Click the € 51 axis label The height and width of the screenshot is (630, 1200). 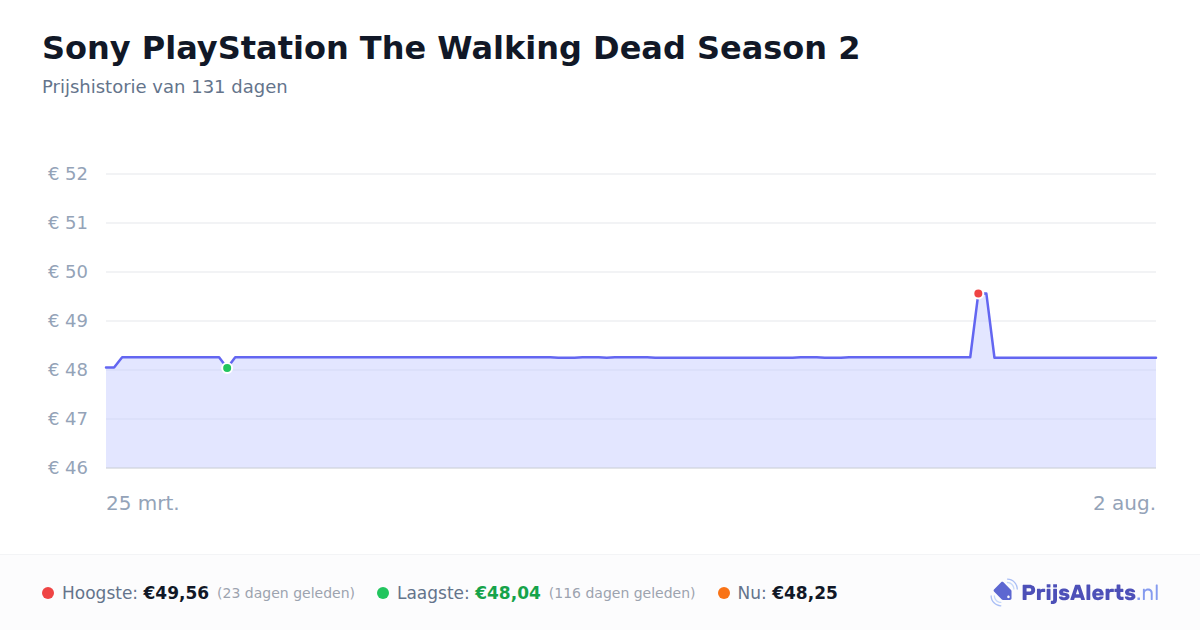point(68,223)
